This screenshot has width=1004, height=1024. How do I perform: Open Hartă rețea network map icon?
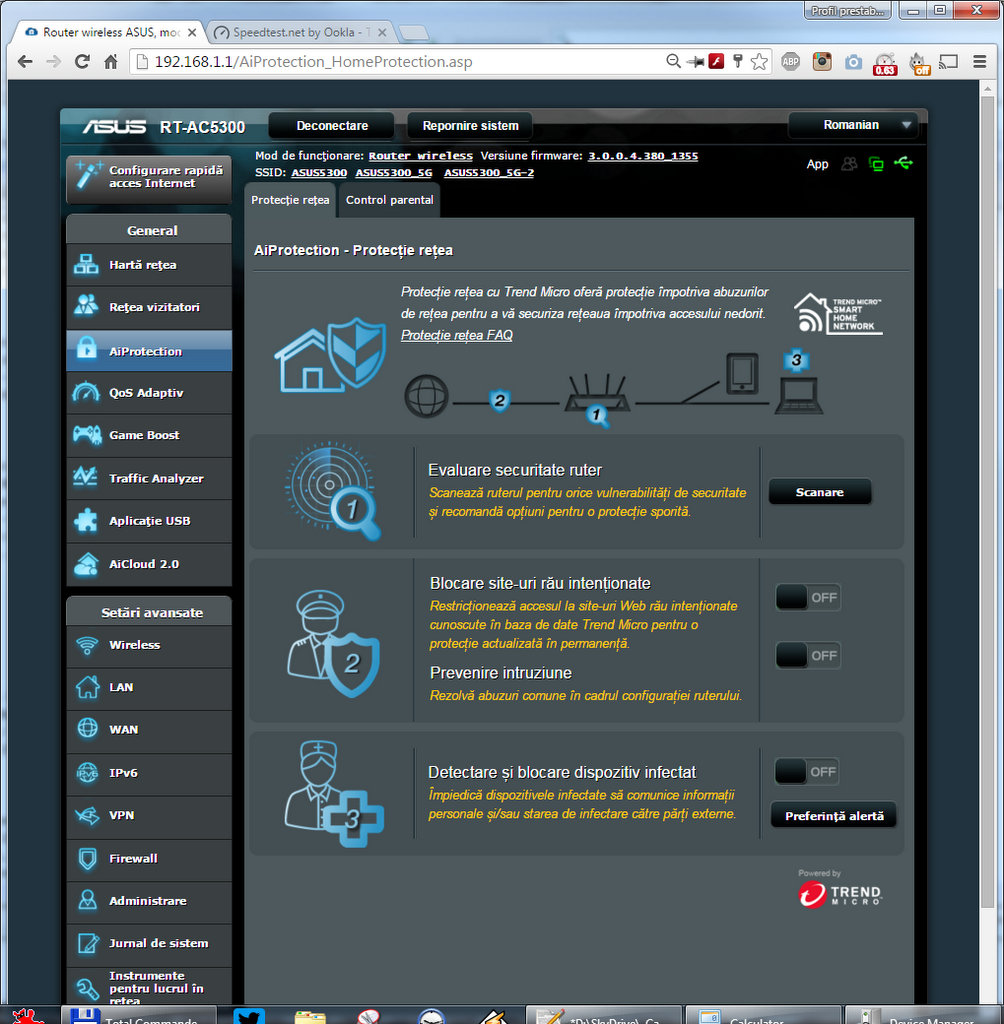point(86,264)
